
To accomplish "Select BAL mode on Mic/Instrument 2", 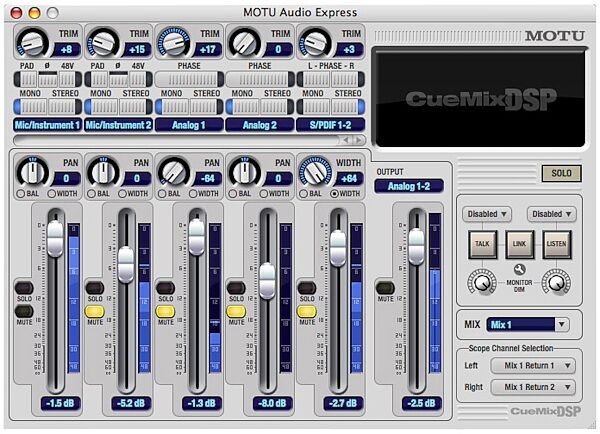I will tap(91, 194).
